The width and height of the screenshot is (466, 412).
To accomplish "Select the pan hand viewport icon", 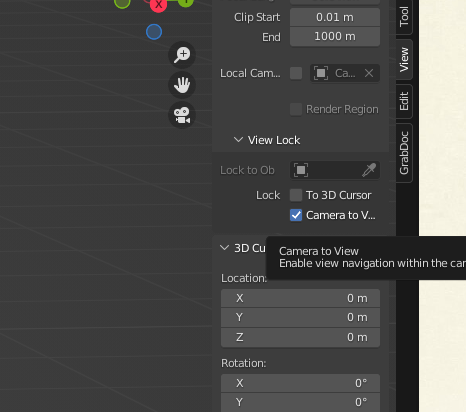I will [182, 85].
